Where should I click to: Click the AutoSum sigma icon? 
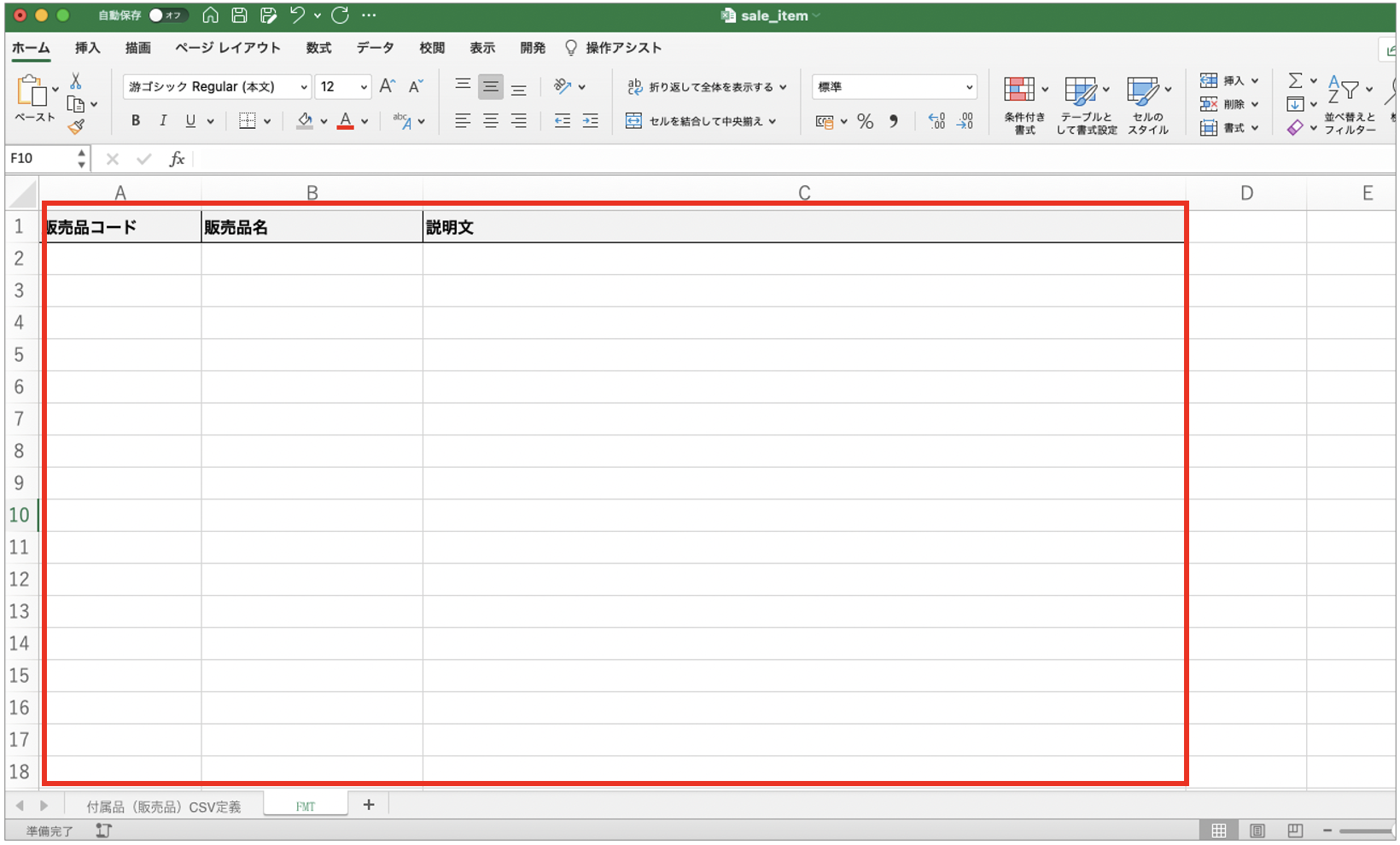click(1295, 80)
